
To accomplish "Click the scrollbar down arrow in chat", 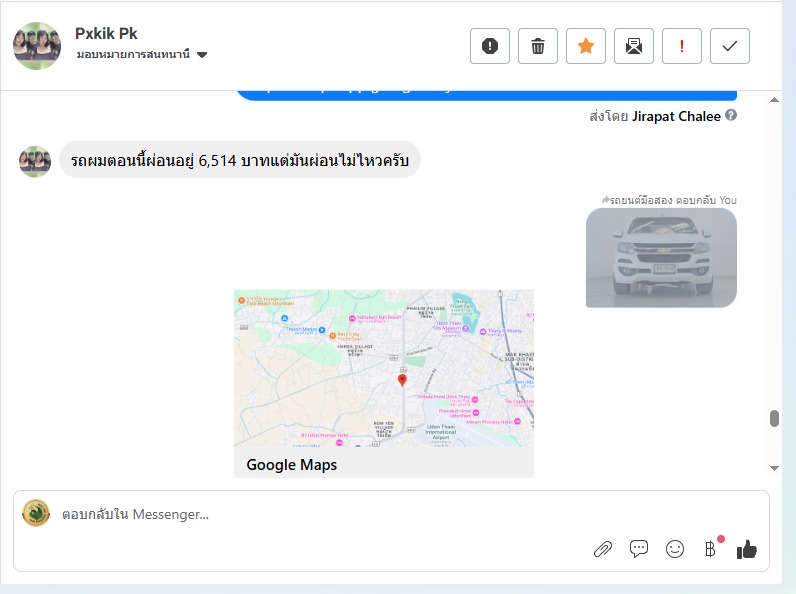I will pyautogui.click(x=774, y=467).
